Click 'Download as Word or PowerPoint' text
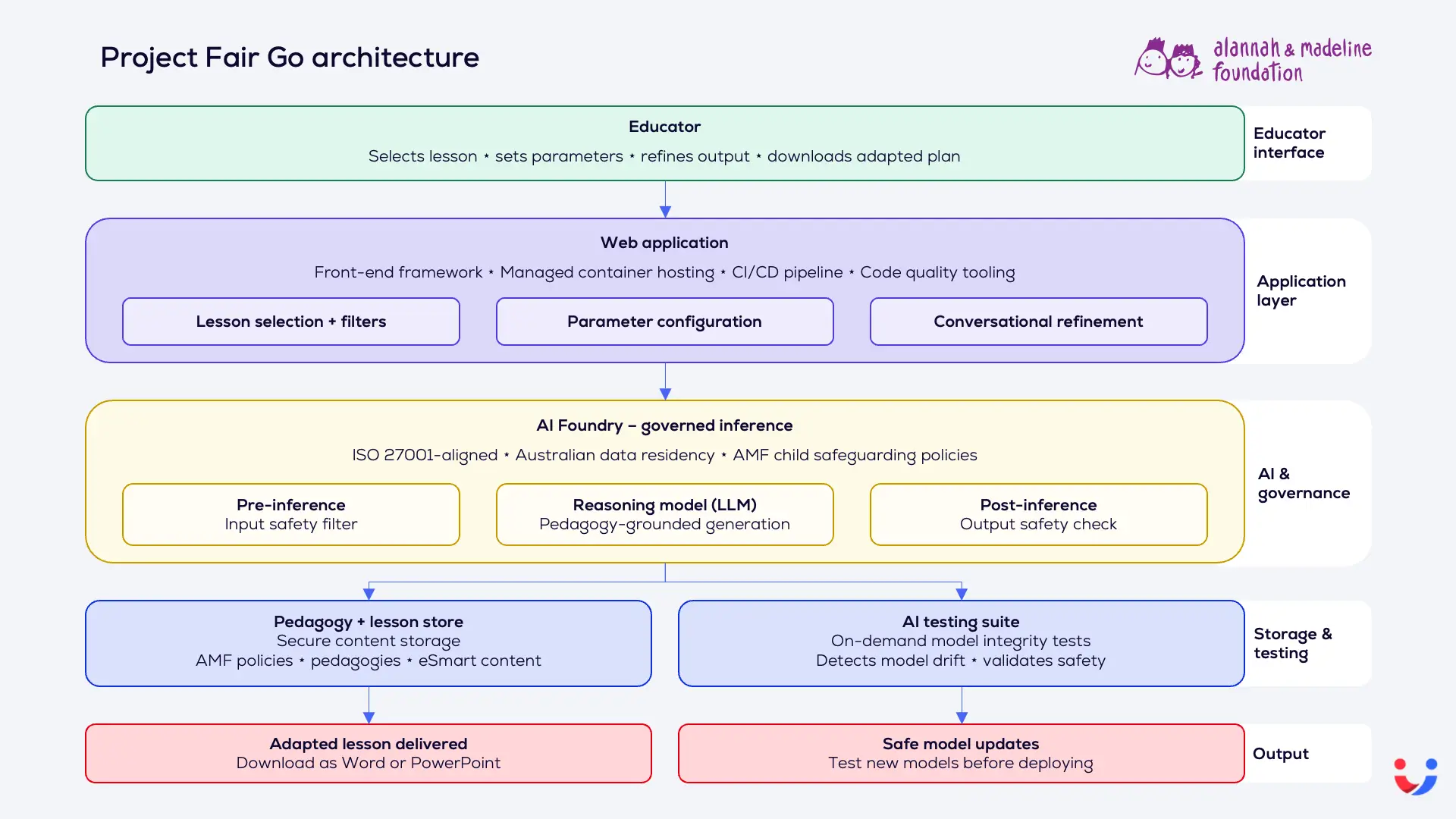This screenshot has height=819, width=1456. (369, 763)
